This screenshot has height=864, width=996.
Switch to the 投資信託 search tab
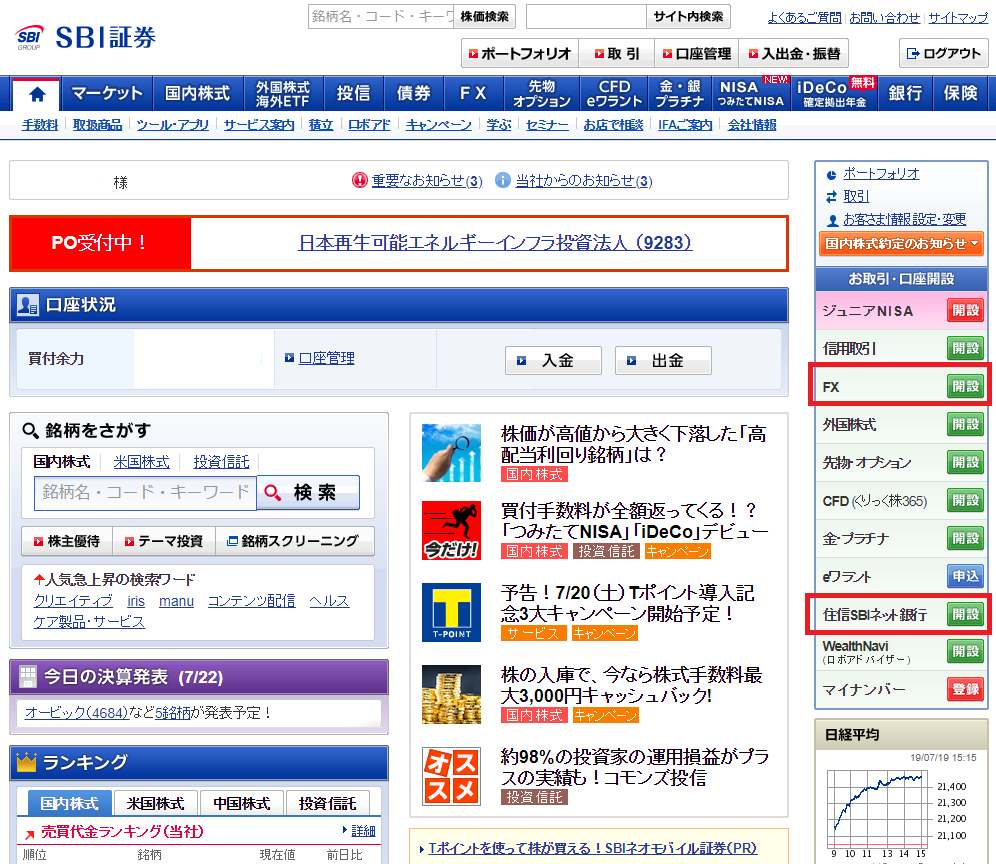click(x=221, y=462)
